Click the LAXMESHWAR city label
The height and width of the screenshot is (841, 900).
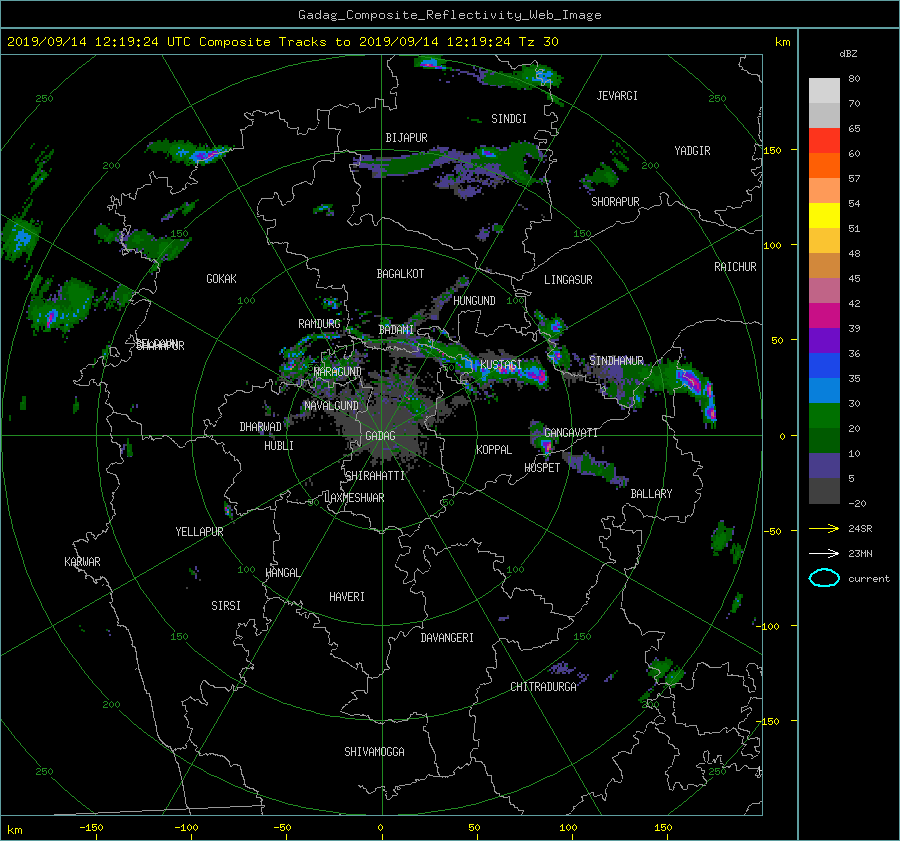354,498
